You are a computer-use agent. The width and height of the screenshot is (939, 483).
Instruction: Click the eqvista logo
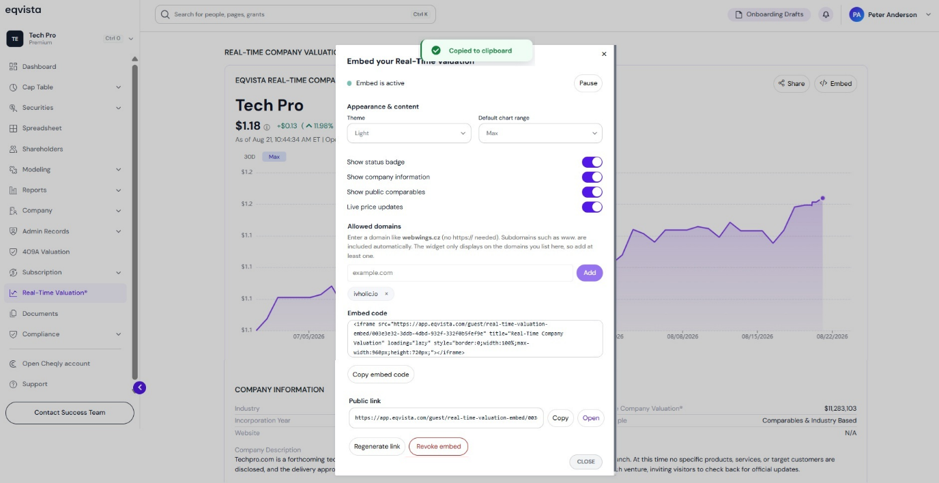(23, 10)
